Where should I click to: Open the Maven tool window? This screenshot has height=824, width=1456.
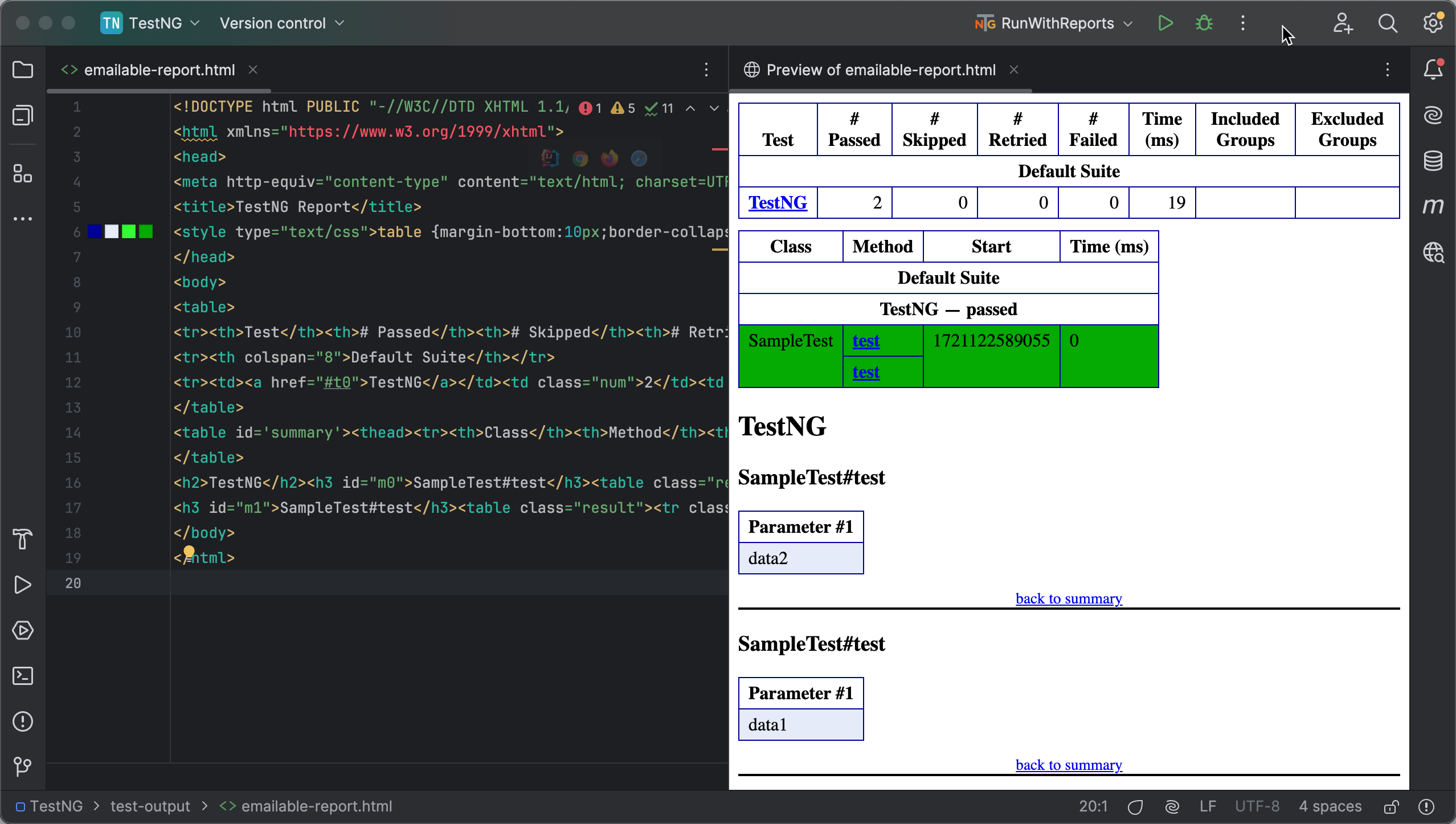tap(1434, 206)
